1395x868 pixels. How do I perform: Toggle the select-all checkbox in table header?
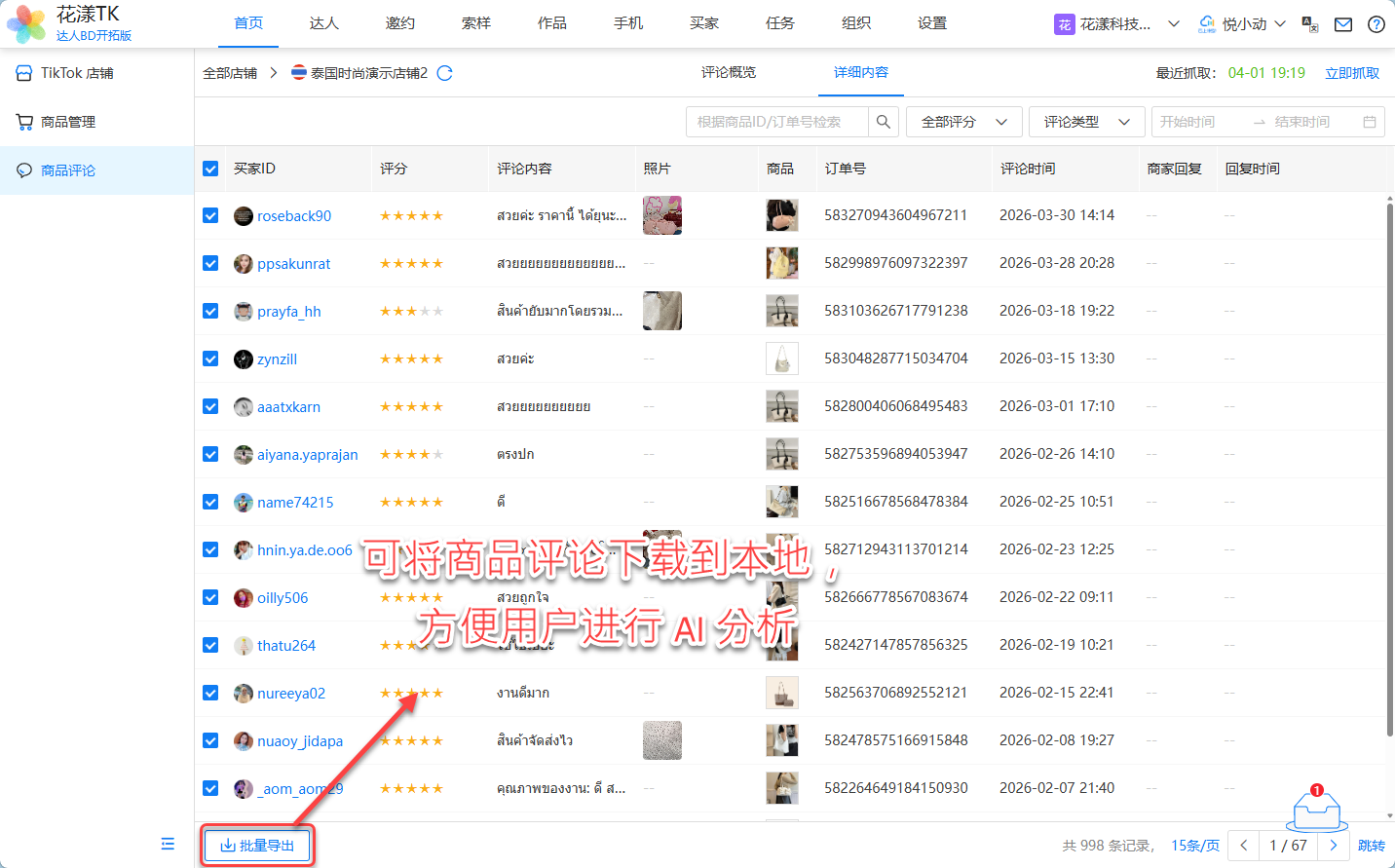point(210,169)
